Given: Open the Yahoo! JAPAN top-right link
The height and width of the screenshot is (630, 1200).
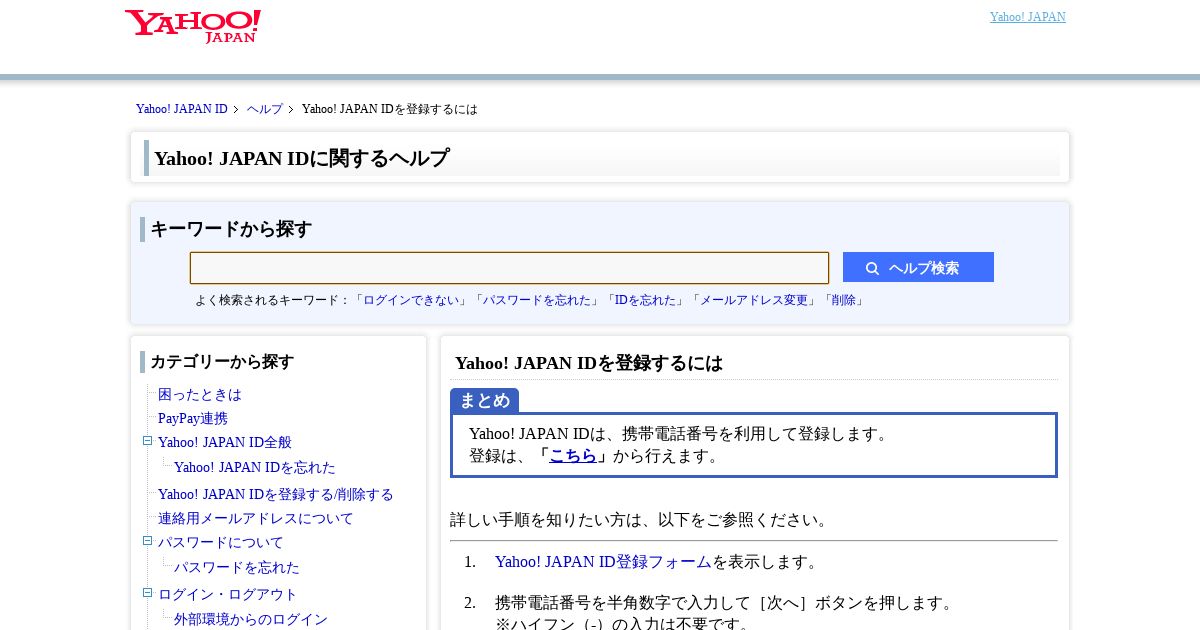Looking at the screenshot, I should [x=1027, y=17].
